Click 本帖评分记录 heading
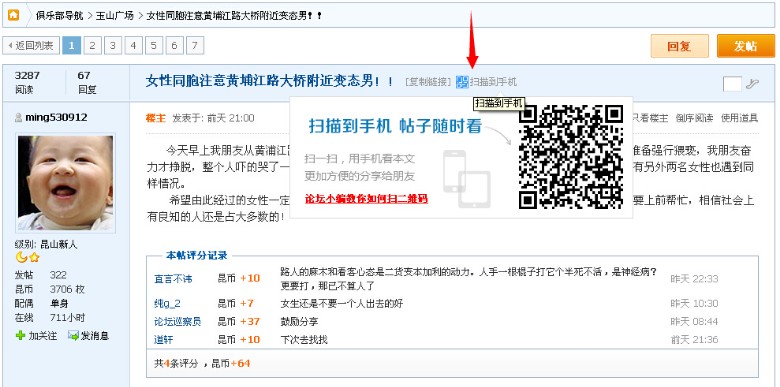The image size is (780, 387). click(x=196, y=256)
